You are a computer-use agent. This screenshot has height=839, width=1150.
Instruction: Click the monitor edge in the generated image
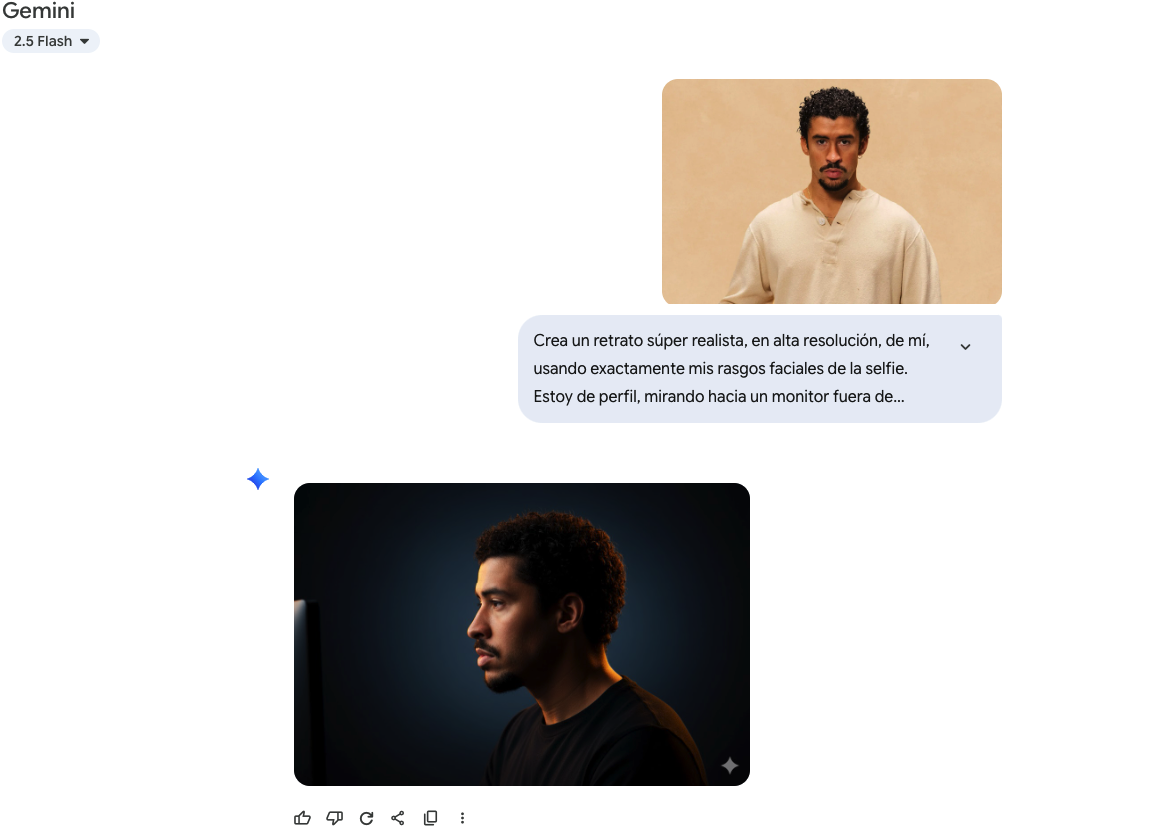tap(306, 690)
